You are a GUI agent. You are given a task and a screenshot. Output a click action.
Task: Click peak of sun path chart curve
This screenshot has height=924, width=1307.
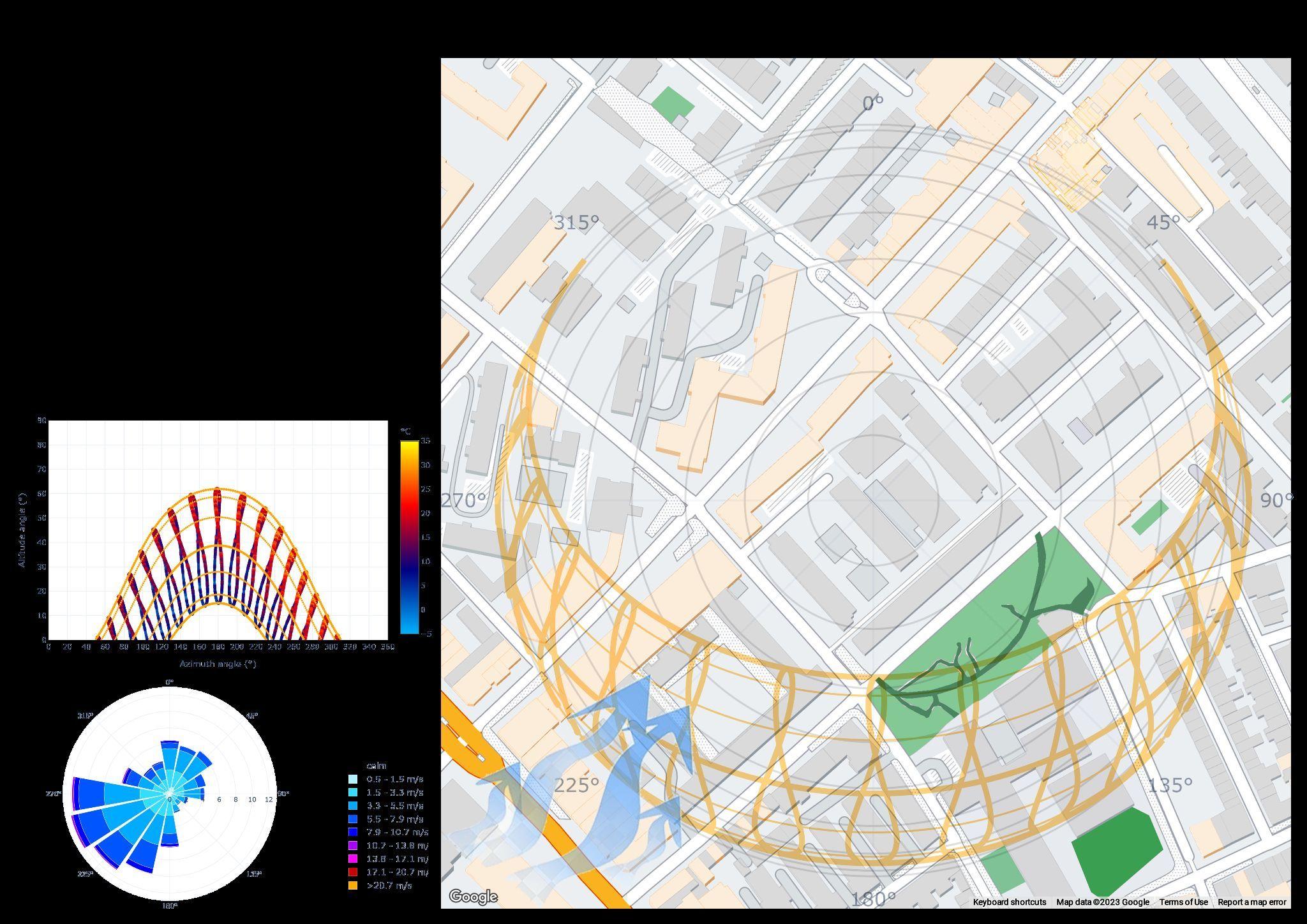218,489
